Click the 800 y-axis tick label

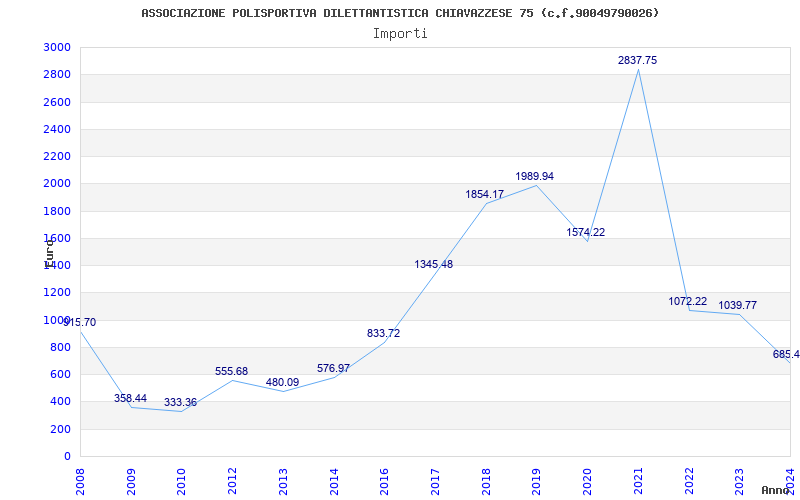click(60, 347)
